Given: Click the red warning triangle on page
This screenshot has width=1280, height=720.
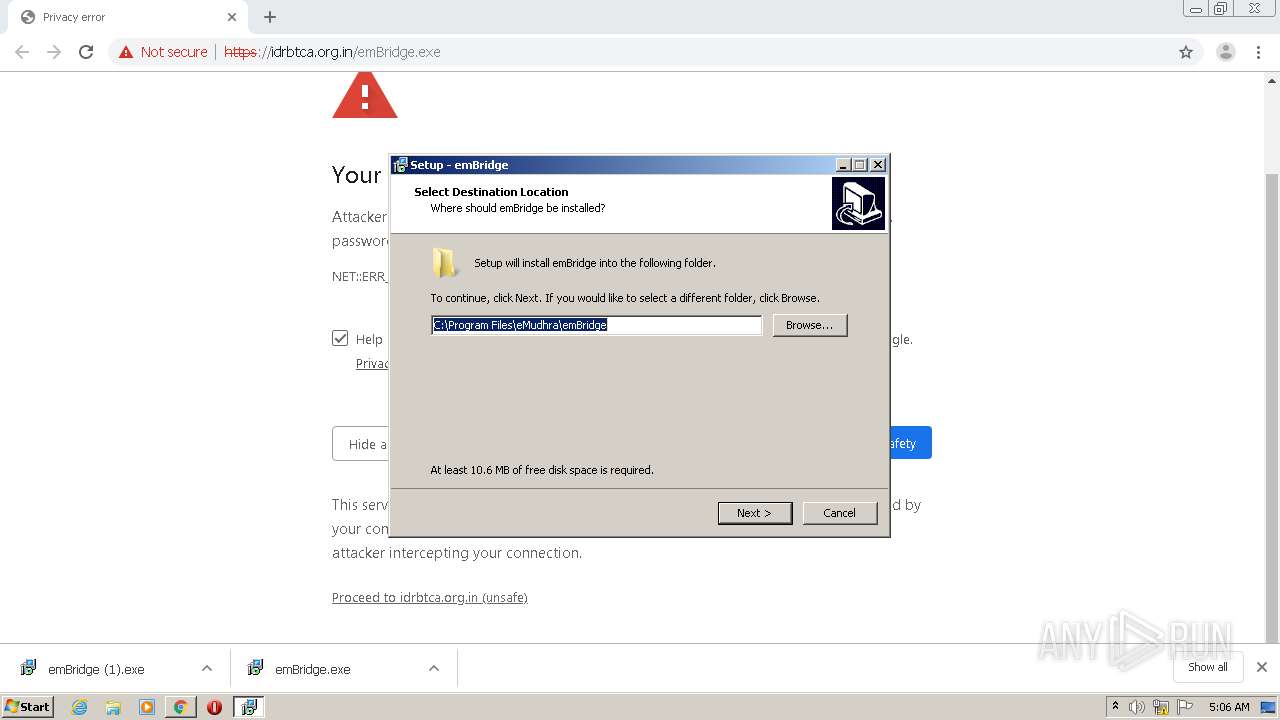Looking at the screenshot, I should tap(365, 96).
